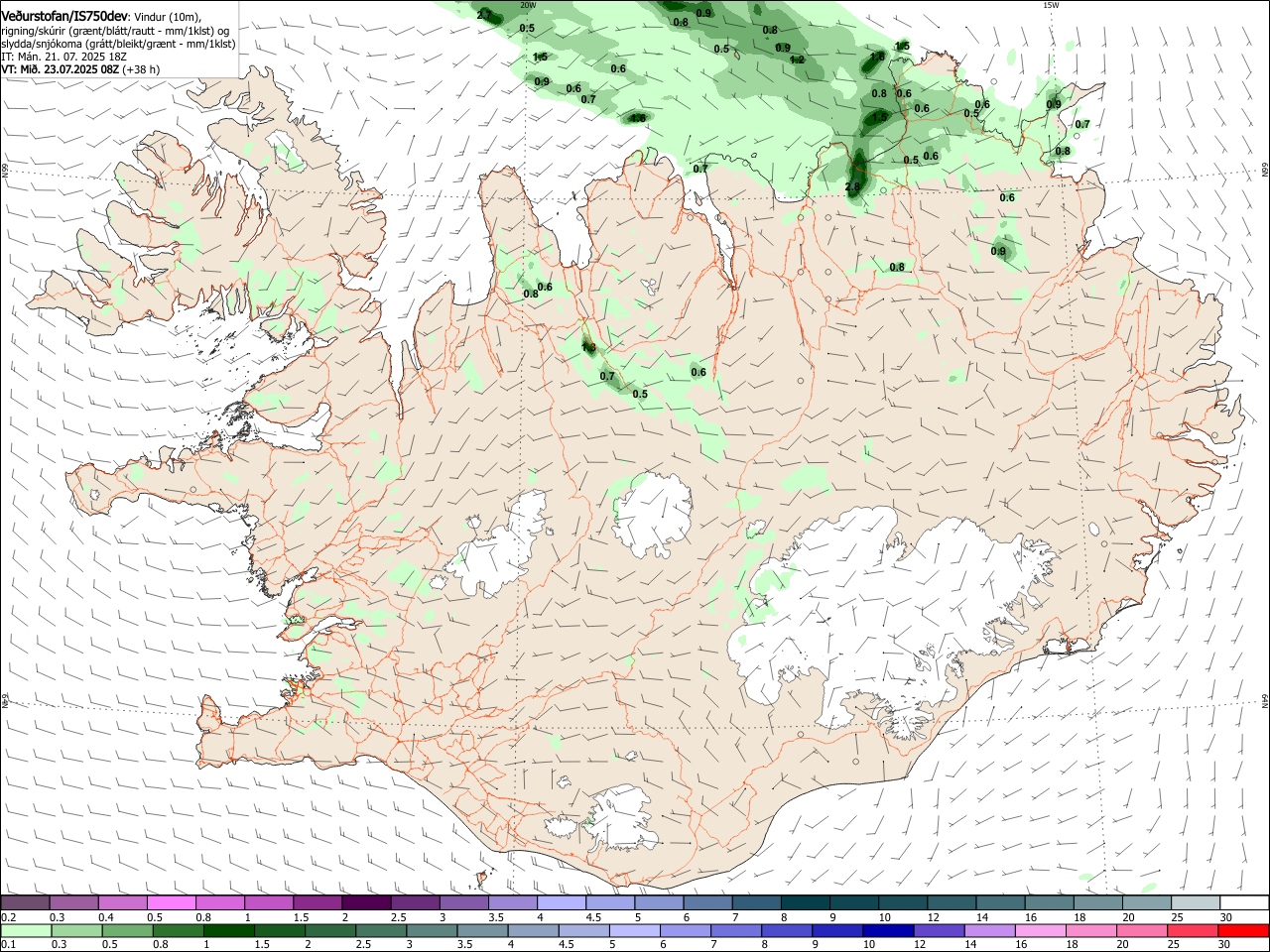
Task: Click the 30 label in the upper legend row
Action: click(x=1226, y=918)
